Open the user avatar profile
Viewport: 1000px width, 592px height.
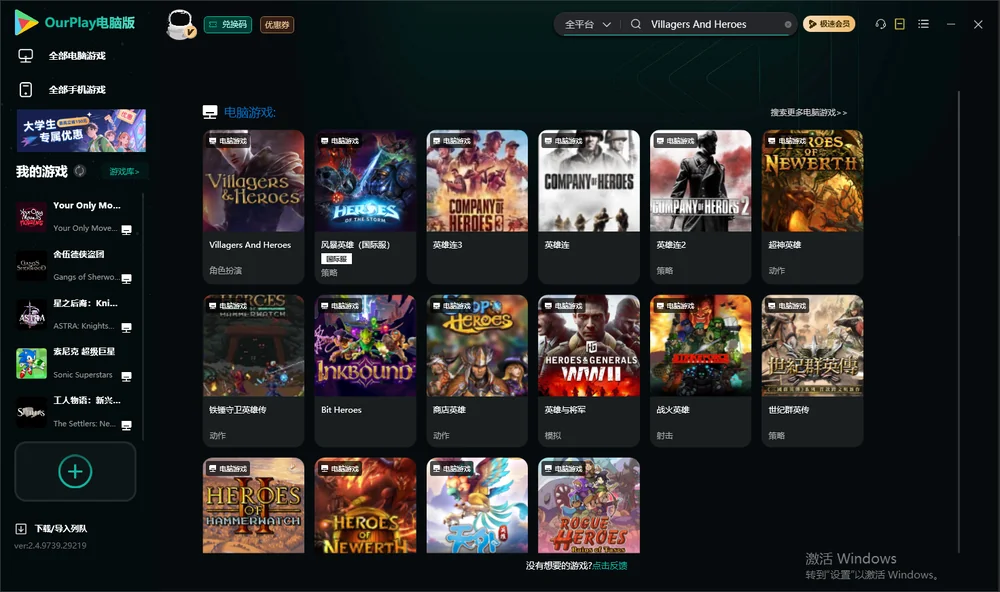(x=180, y=25)
